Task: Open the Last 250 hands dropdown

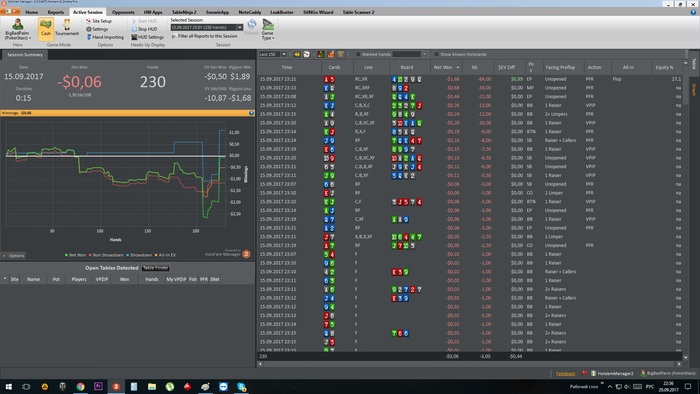Action: click(x=283, y=54)
